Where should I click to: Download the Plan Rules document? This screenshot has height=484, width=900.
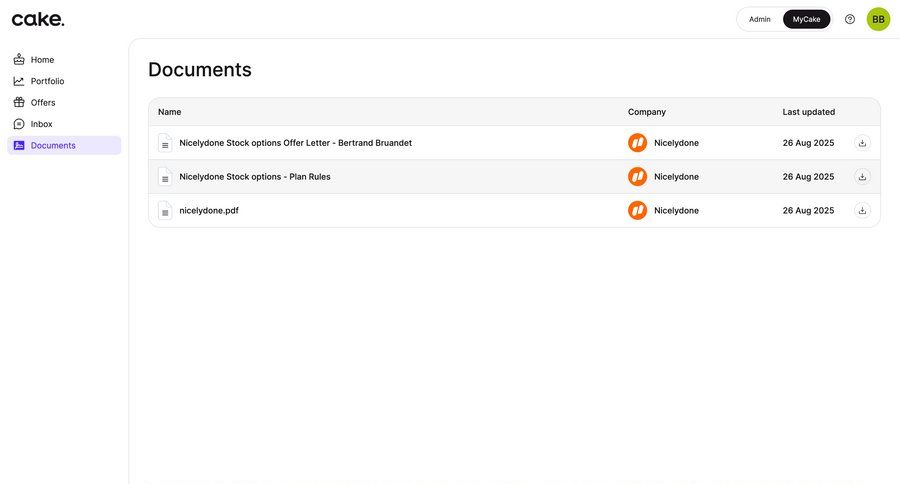pos(862,177)
